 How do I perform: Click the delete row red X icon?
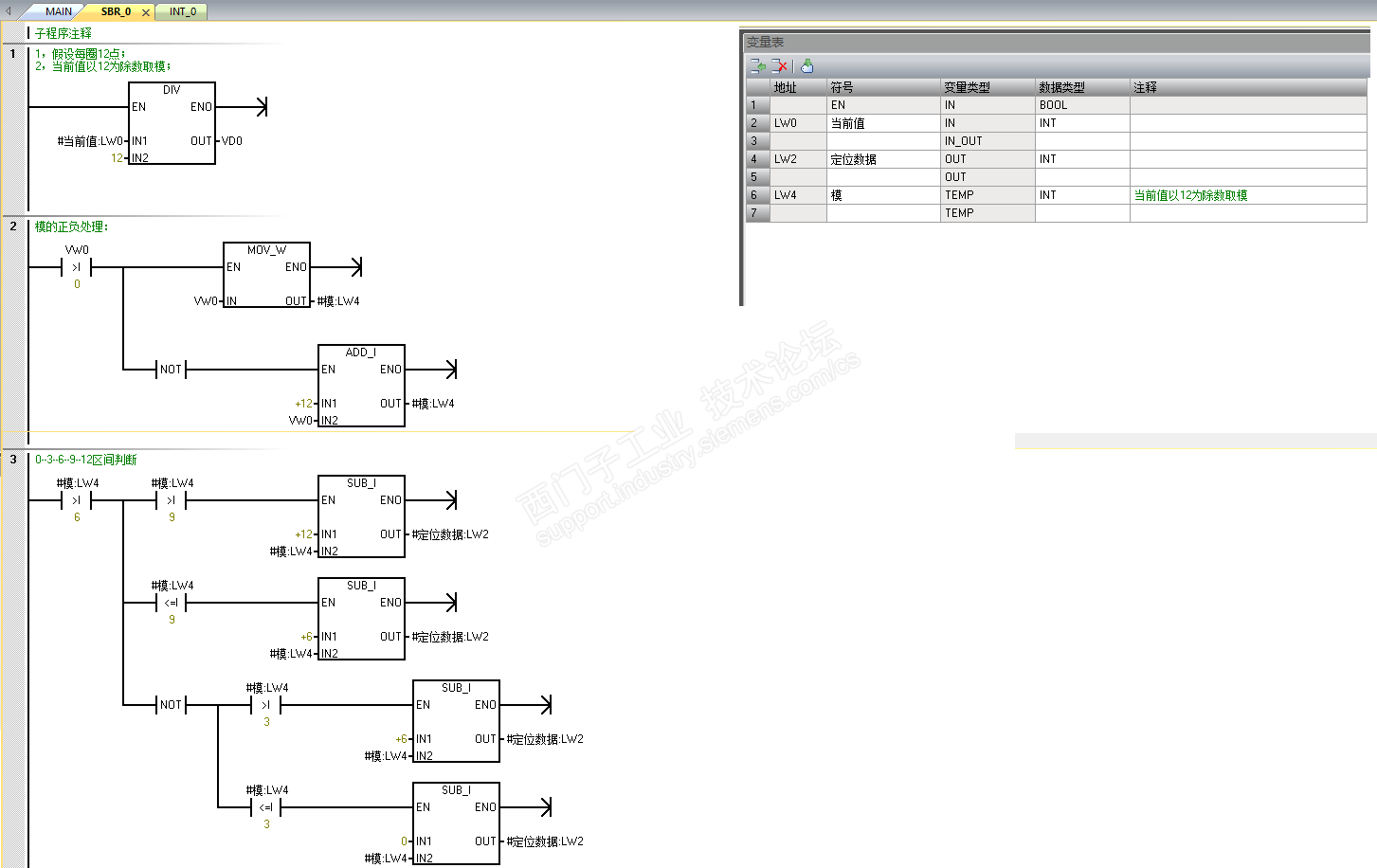[x=779, y=65]
